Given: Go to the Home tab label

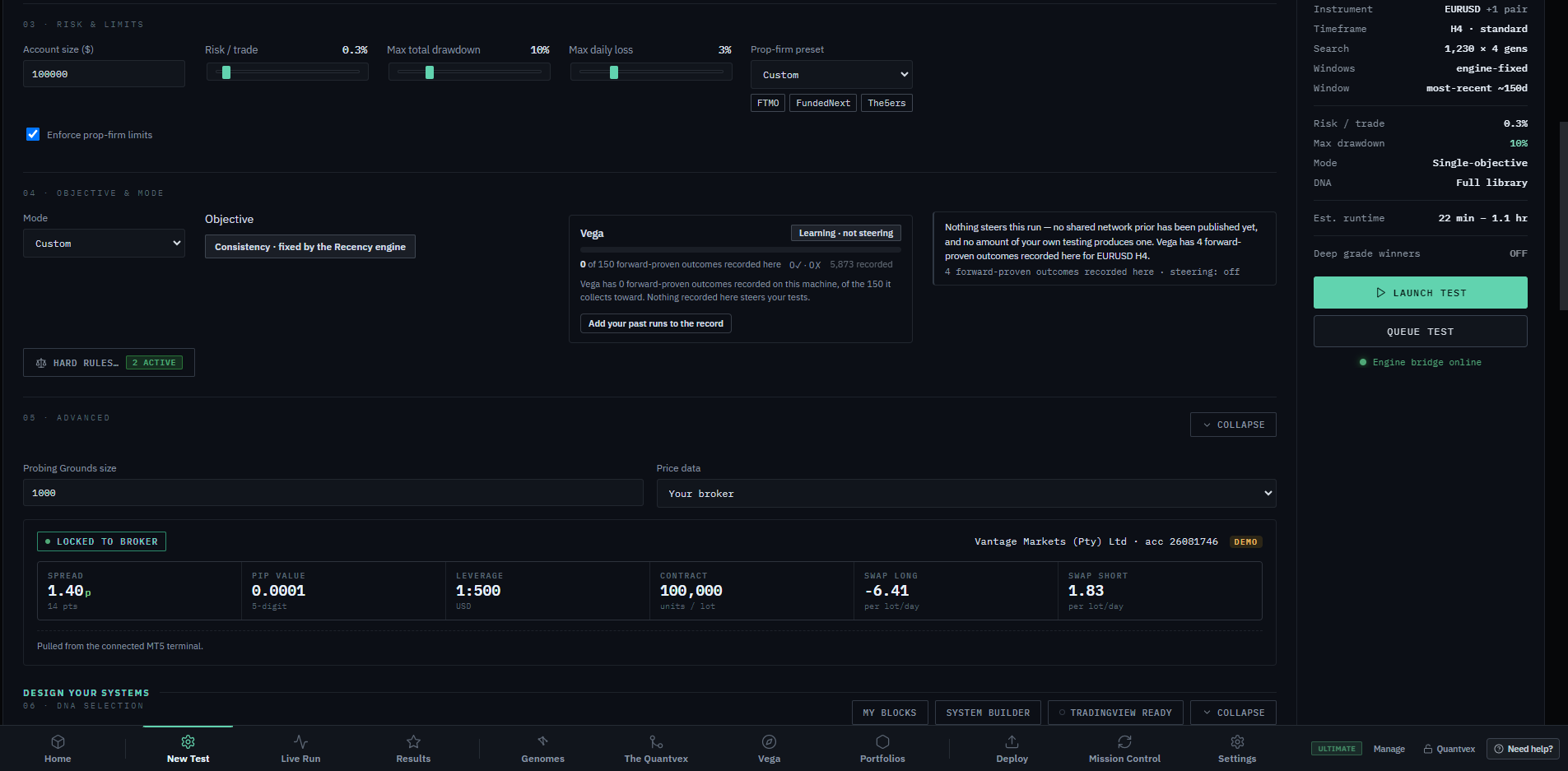Looking at the screenshot, I should (58, 759).
